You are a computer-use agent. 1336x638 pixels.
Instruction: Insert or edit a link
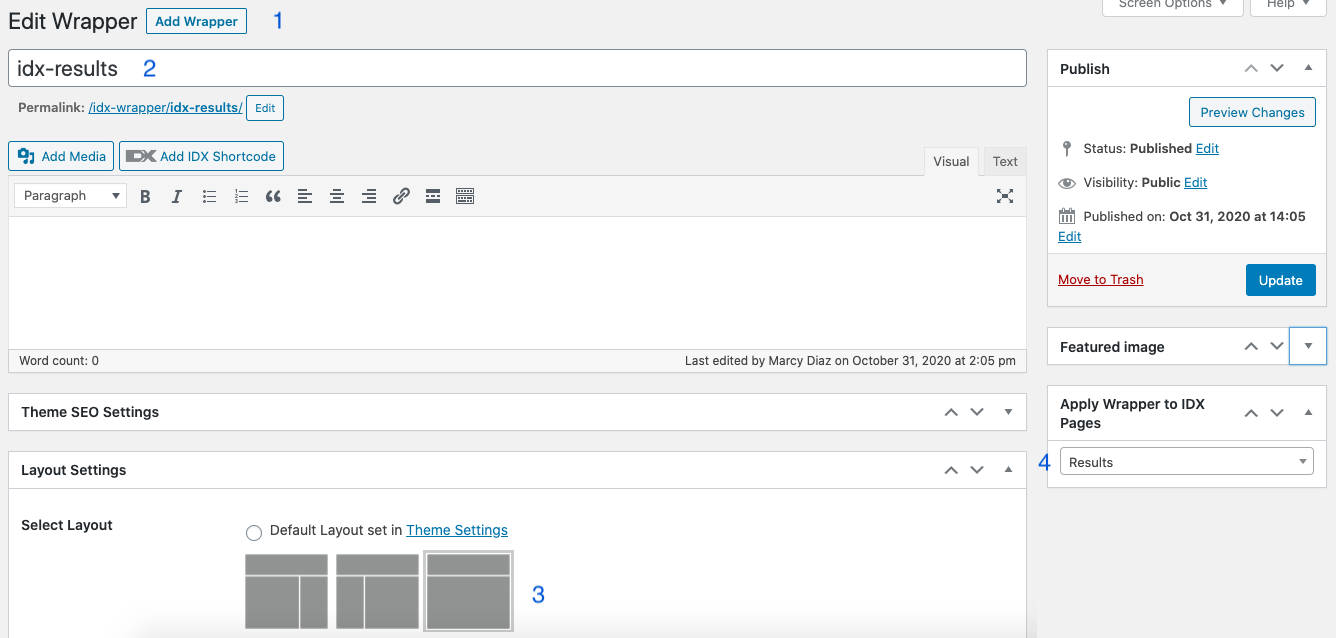coord(401,196)
